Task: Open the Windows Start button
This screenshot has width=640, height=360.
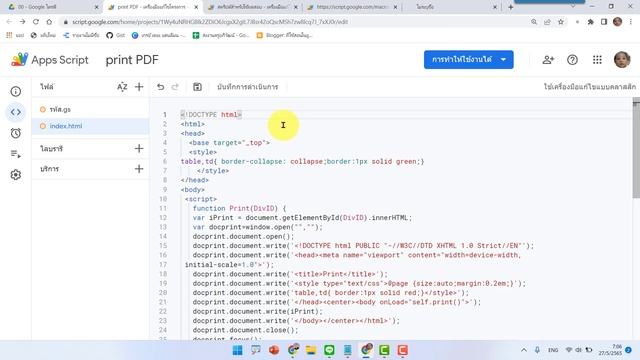Action: (237, 350)
